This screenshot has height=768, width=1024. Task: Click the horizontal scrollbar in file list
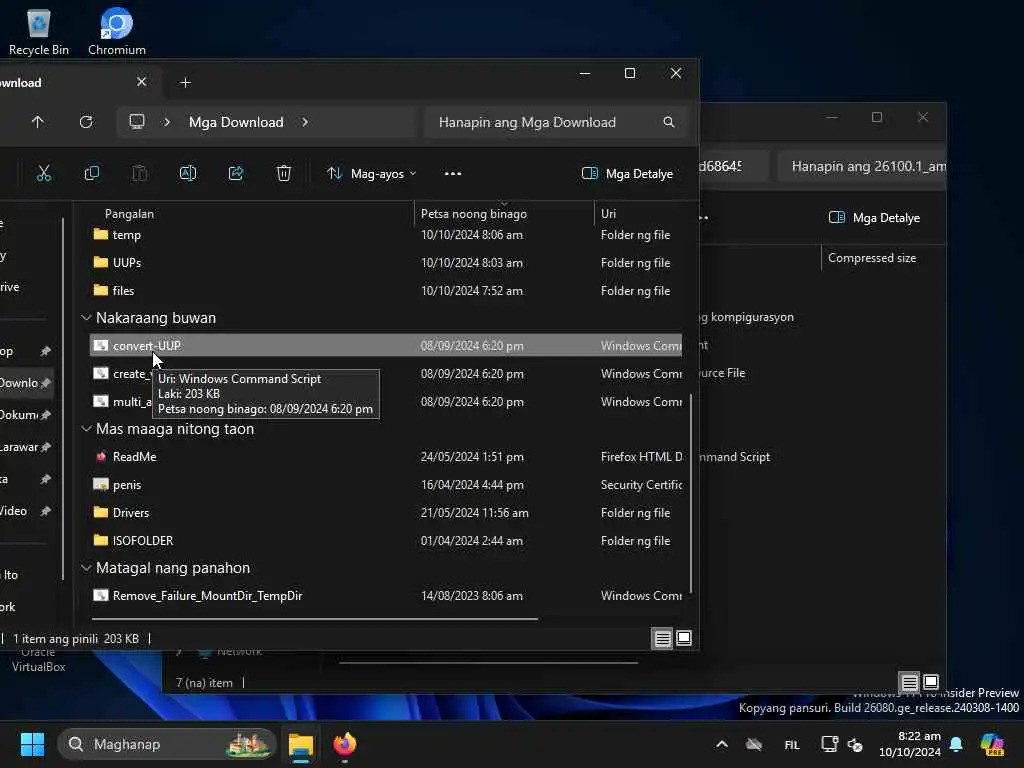click(x=315, y=618)
